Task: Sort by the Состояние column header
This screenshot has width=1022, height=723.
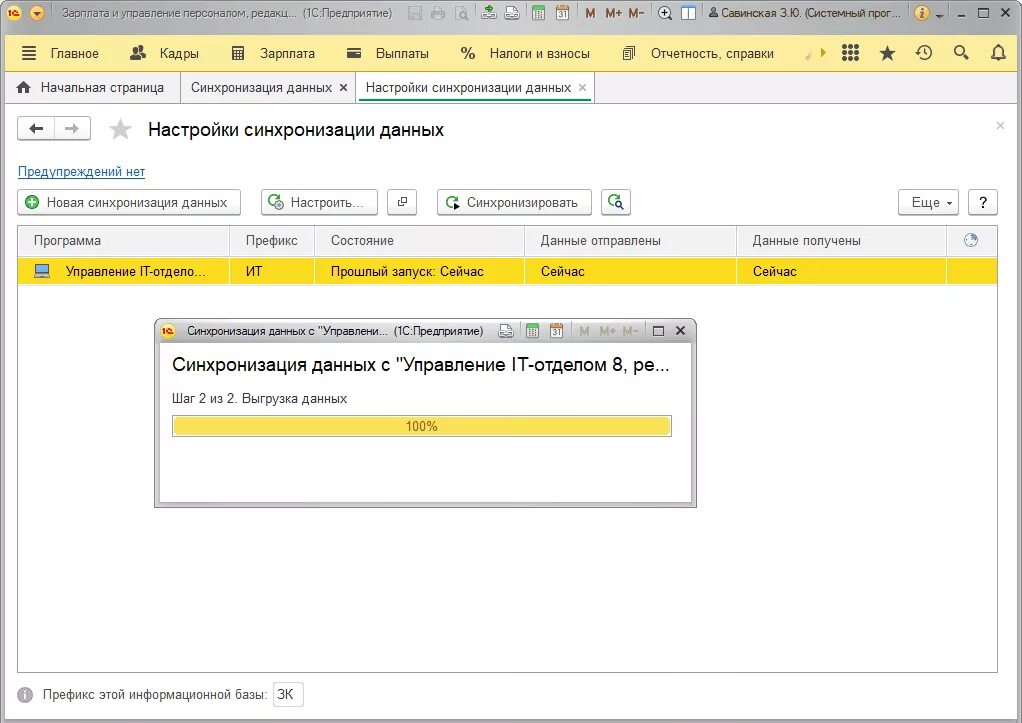Action: 419,241
